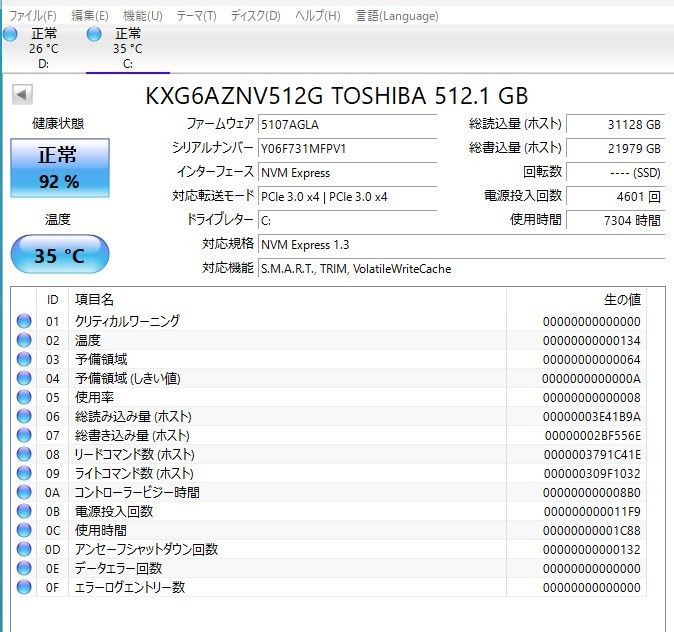
Task: Click raw value 000000000011F9
Action: point(592,512)
